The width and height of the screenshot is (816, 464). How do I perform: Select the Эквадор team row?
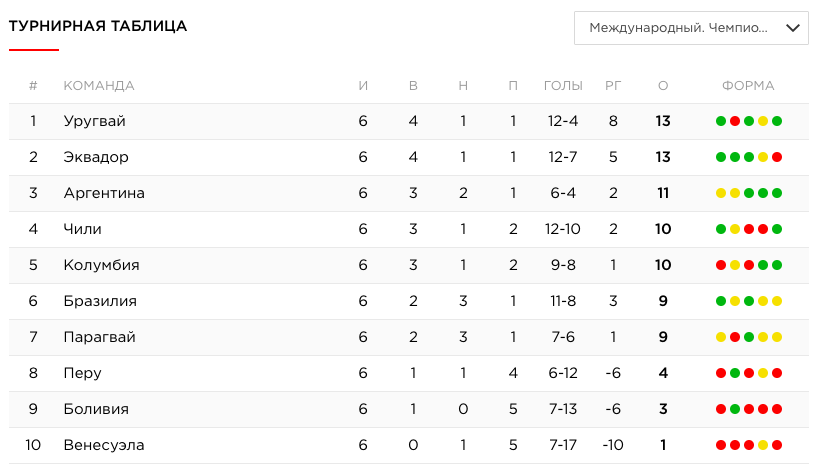(x=409, y=157)
